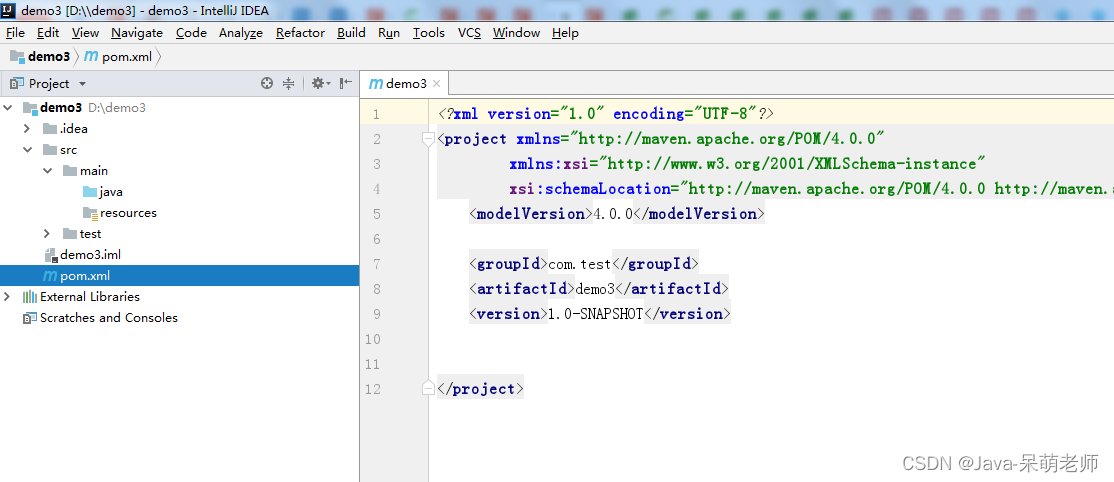This screenshot has height=482, width=1114.
Task: Open the Run menu
Action: (389, 33)
